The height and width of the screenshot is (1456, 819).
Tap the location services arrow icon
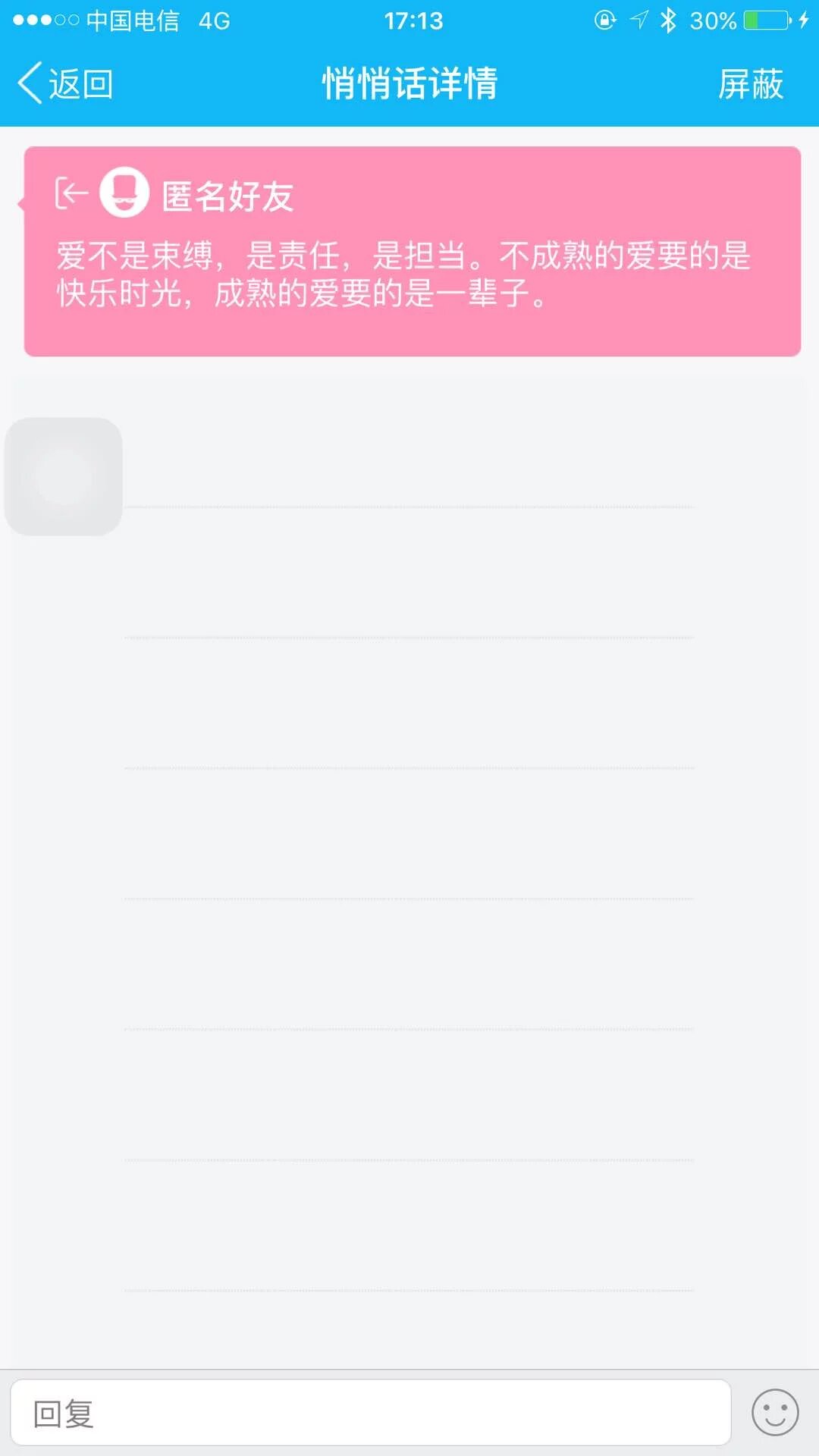(639, 20)
